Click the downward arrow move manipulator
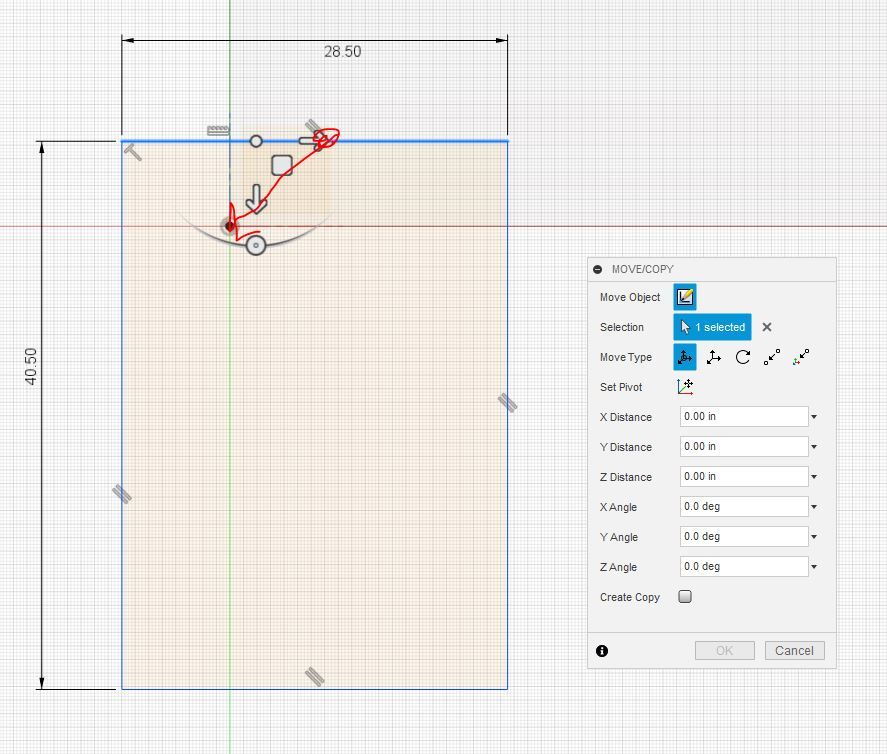 [256, 199]
